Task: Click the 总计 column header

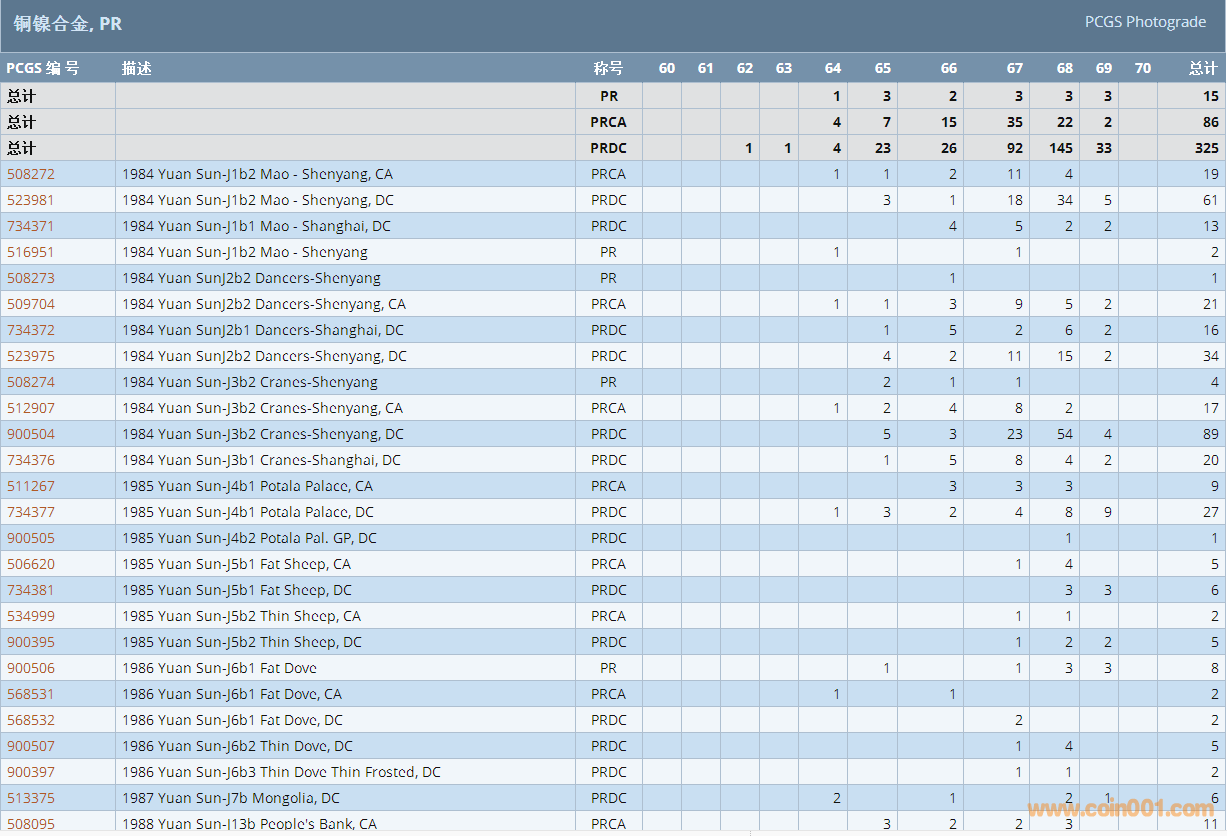Action: (x=1203, y=68)
